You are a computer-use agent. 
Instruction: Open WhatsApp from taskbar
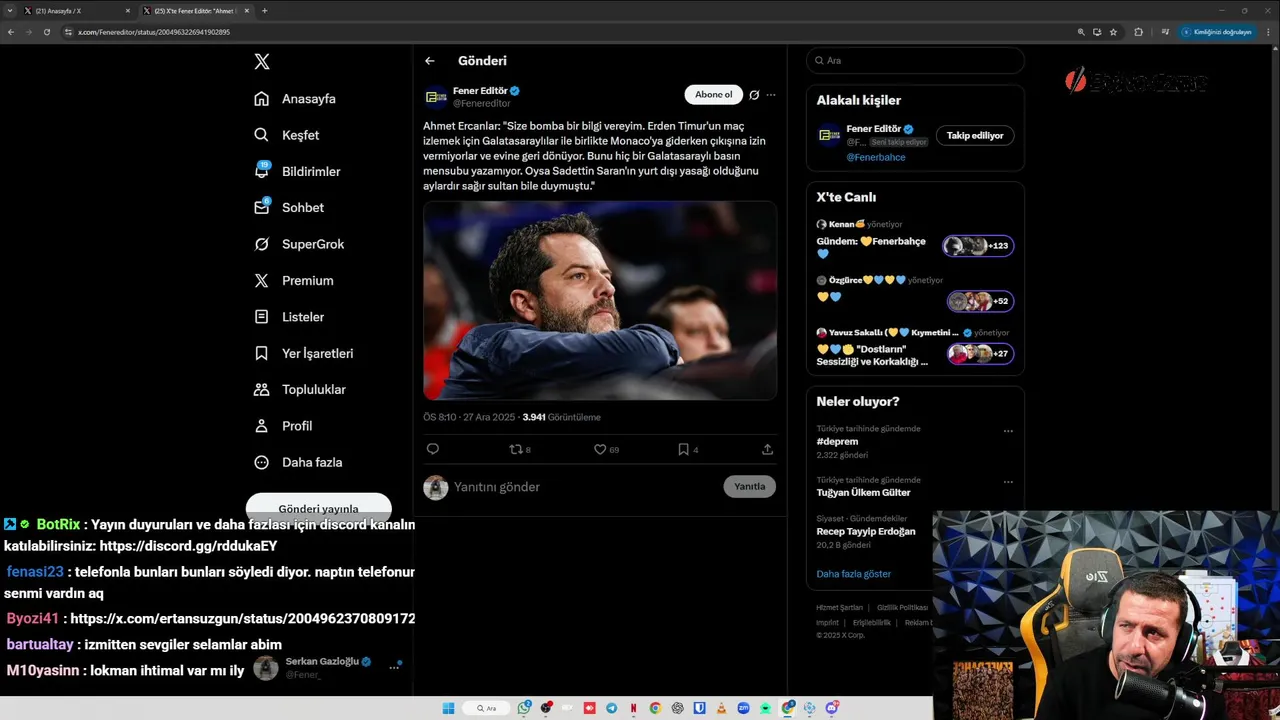(x=524, y=708)
